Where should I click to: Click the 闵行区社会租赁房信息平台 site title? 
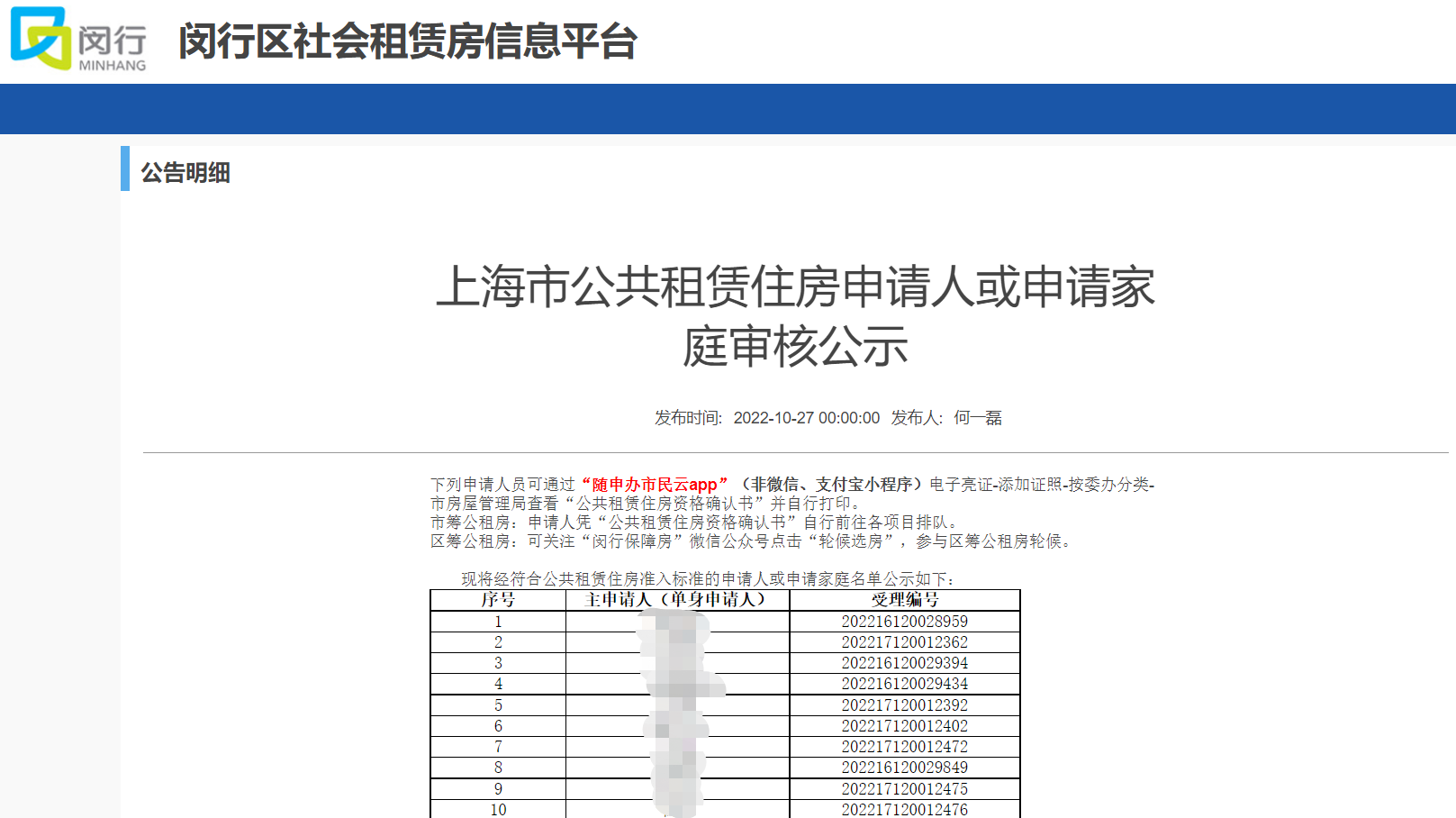pyautogui.click(x=407, y=41)
